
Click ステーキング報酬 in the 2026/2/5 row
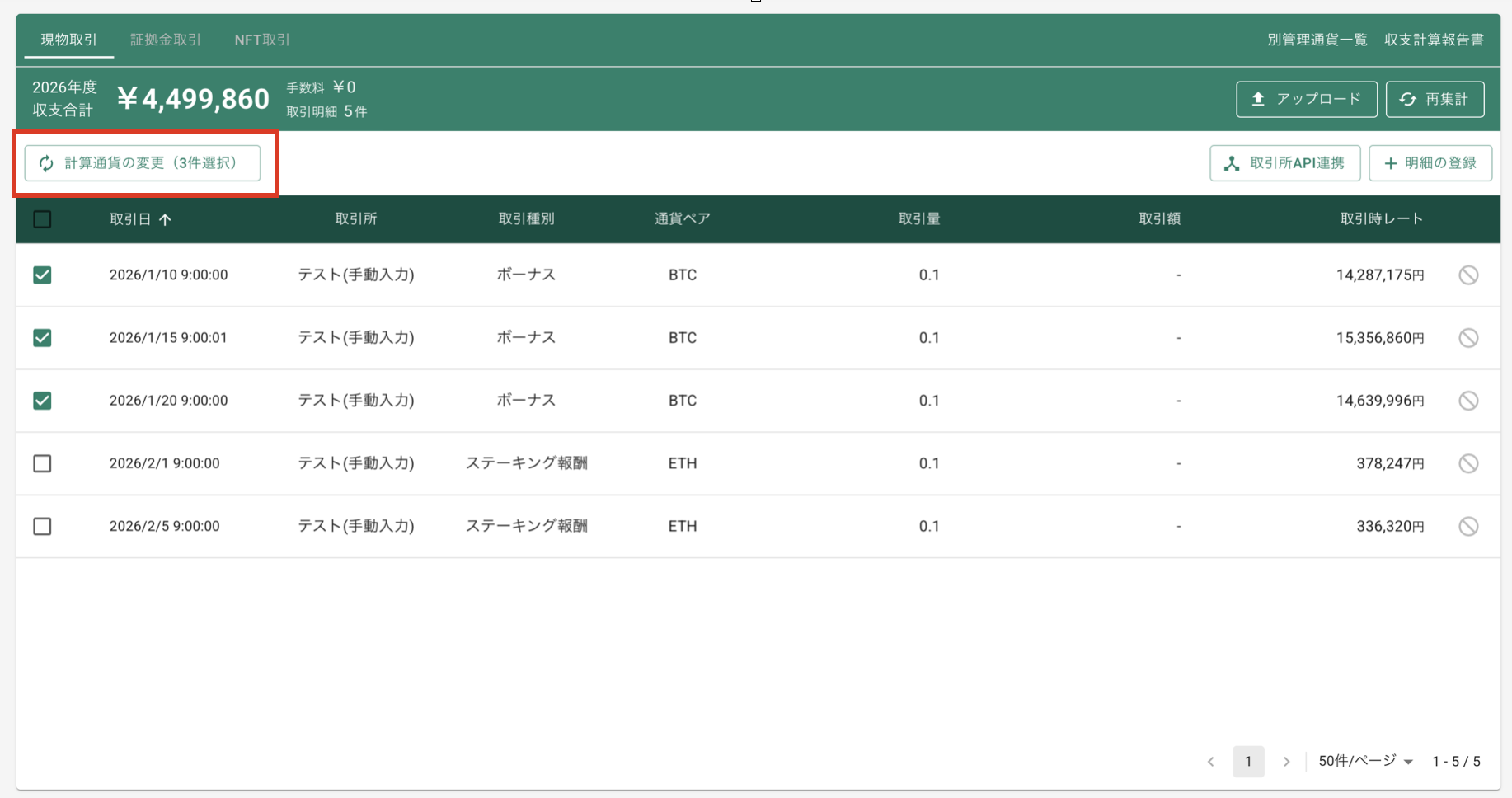click(x=527, y=526)
